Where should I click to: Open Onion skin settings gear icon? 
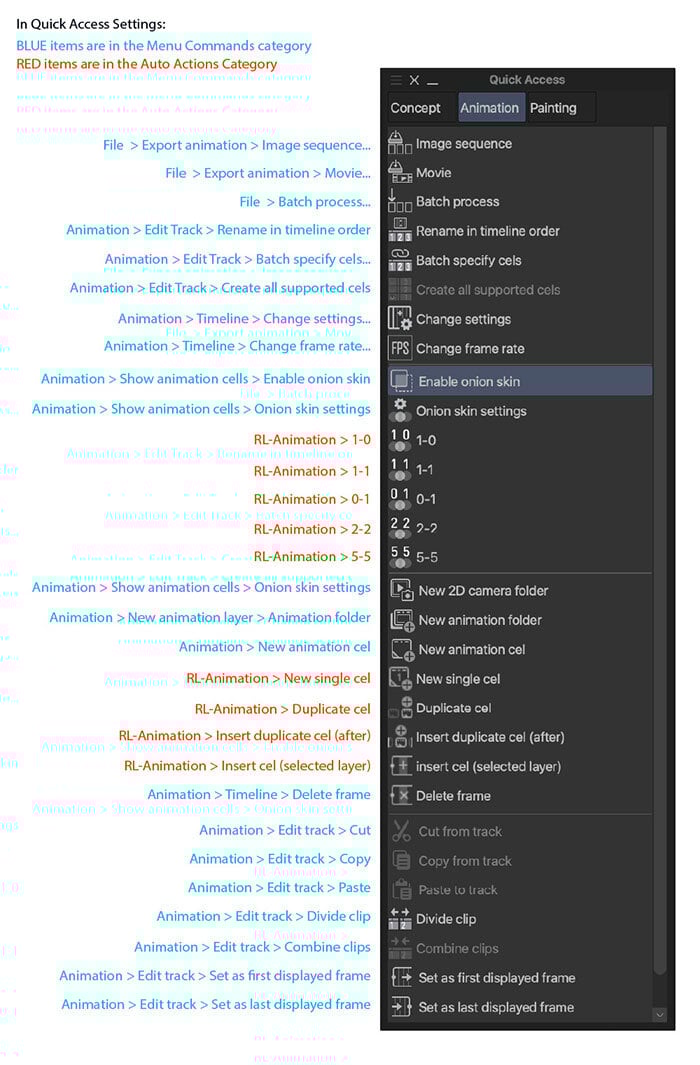coord(400,410)
